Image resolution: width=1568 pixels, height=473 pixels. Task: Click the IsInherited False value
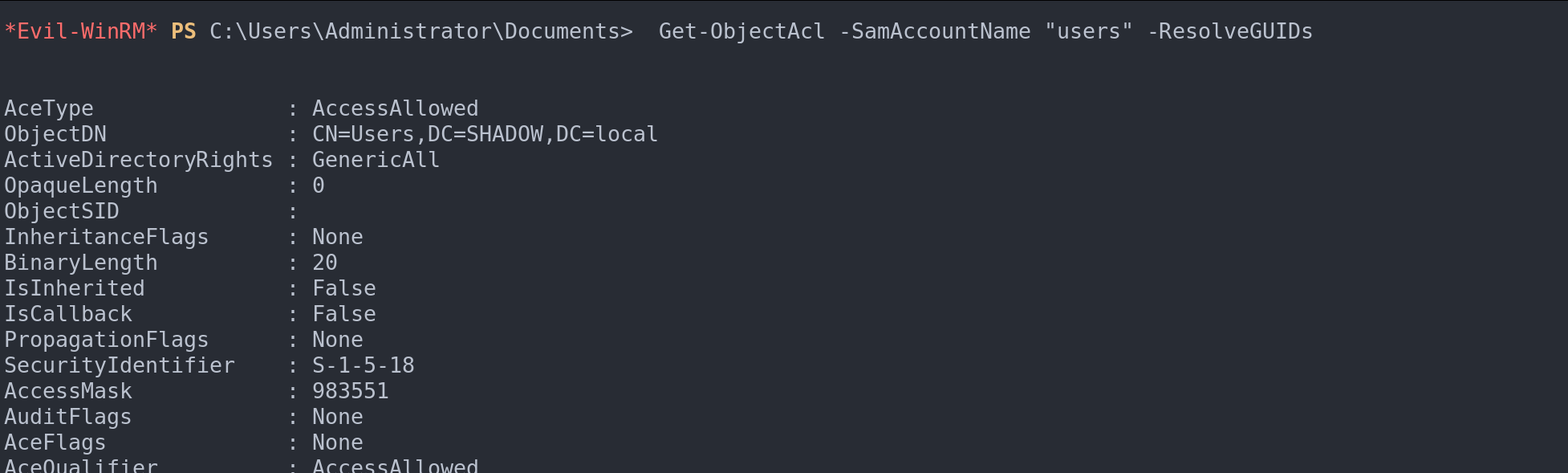(x=343, y=288)
